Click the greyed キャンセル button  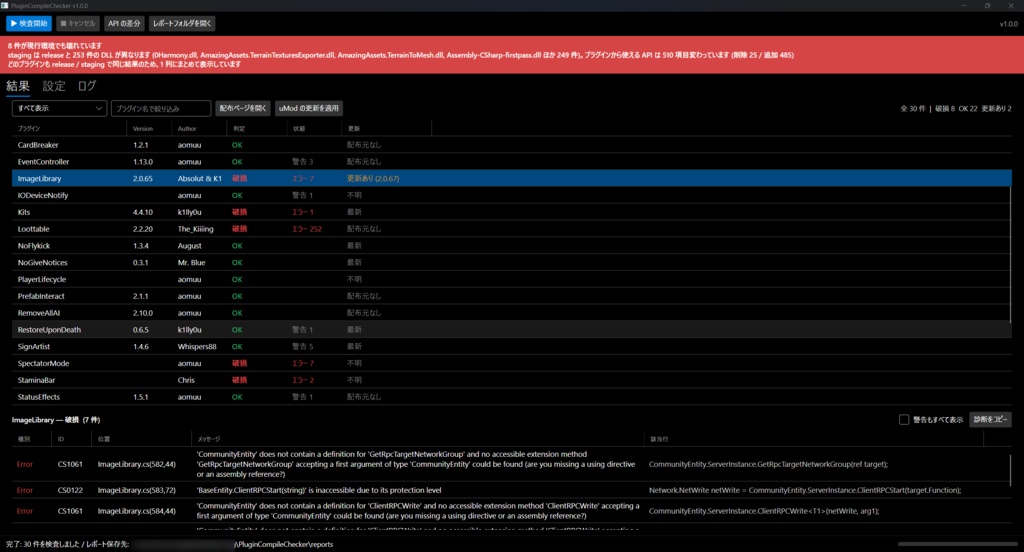click(x=78, y=24)
